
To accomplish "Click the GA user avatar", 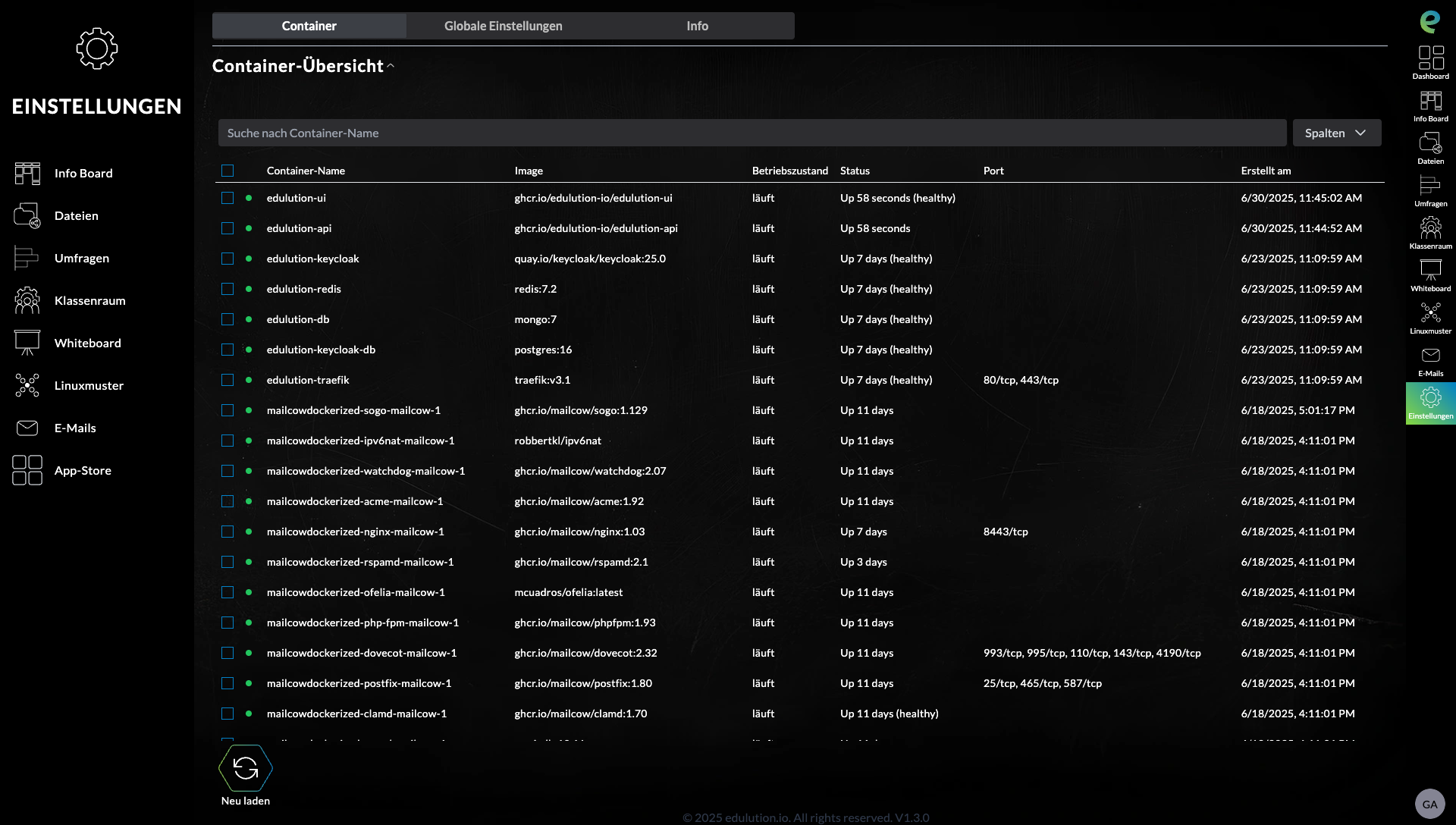I will [x=1429, y=805].
